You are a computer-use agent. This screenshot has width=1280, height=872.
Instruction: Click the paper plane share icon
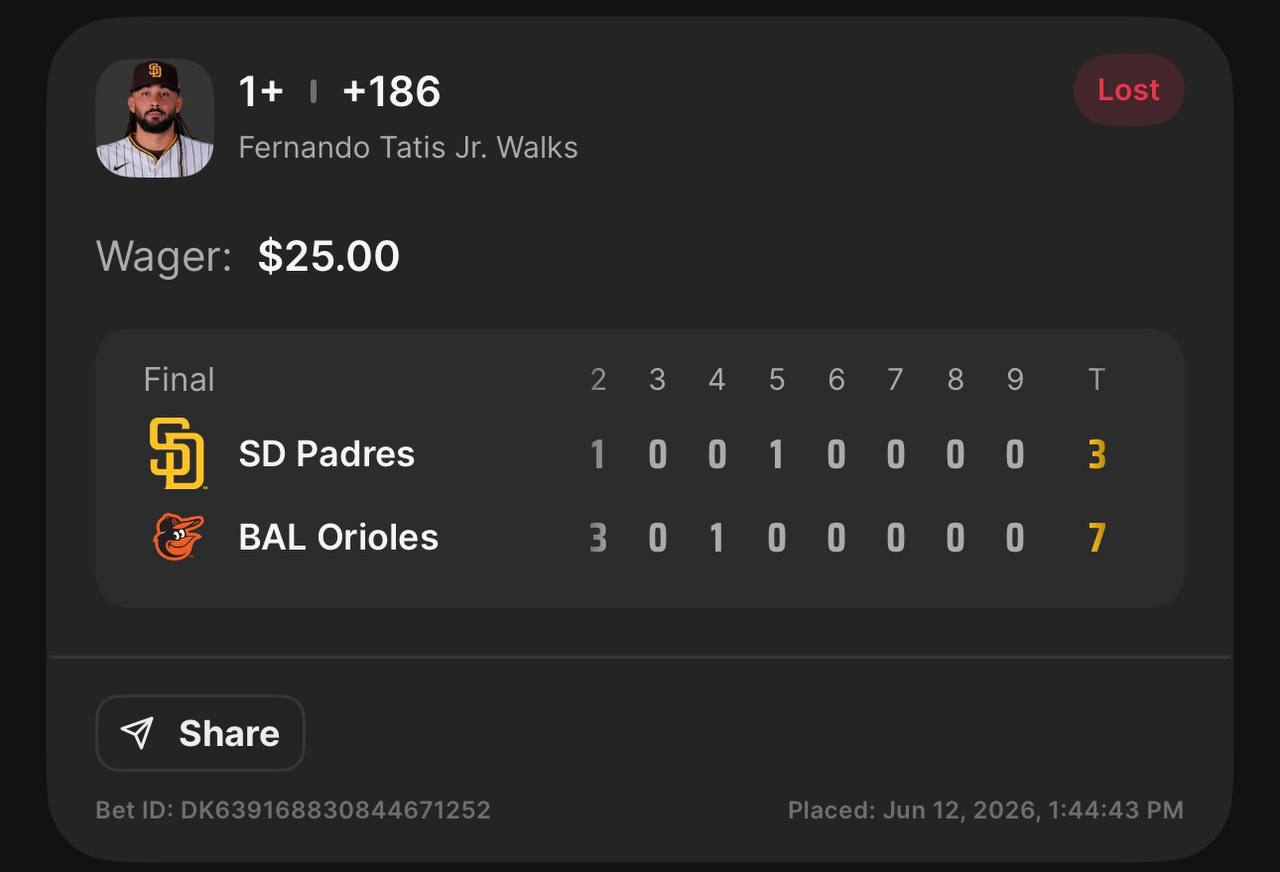pos(137,733)
